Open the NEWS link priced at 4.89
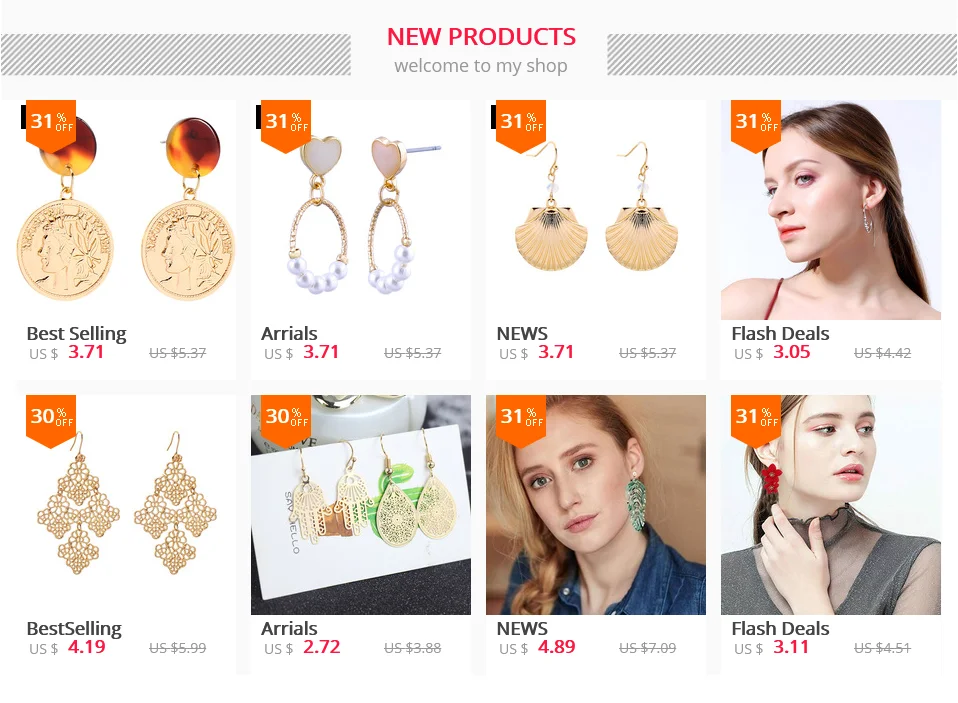 (522, 628)
